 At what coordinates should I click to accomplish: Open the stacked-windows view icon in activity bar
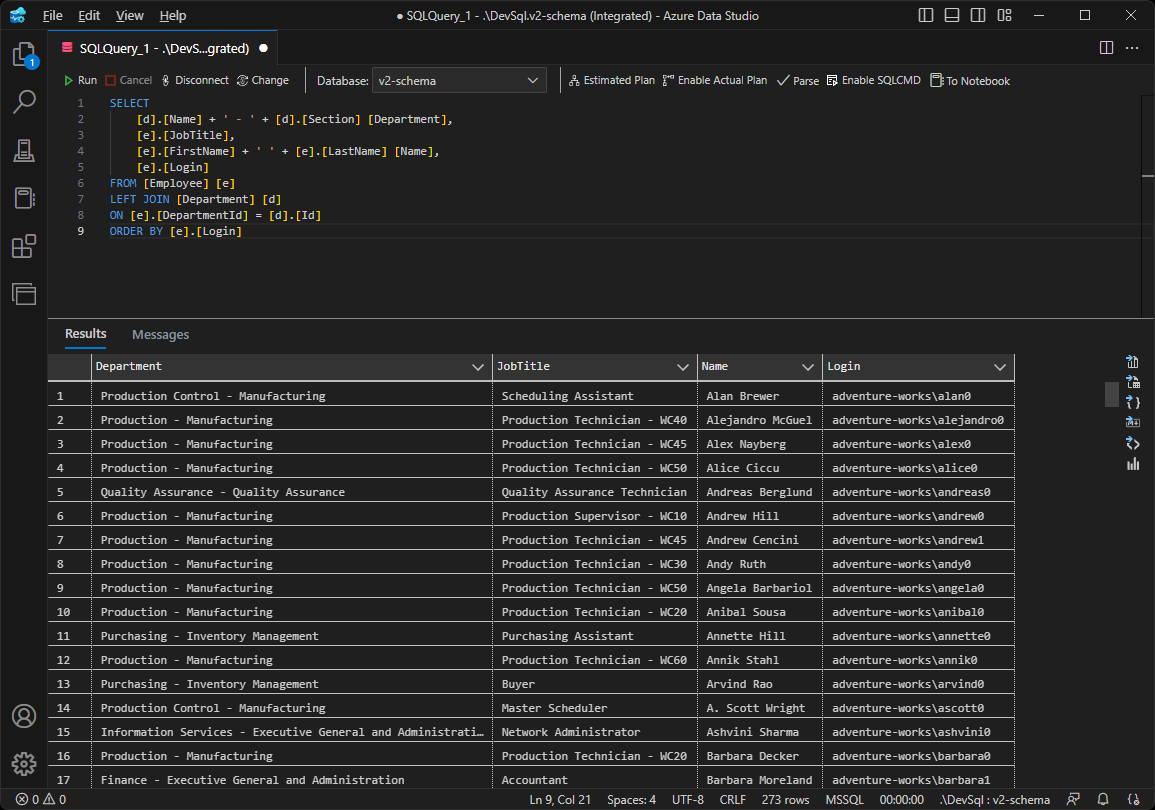tap(24, 294)
